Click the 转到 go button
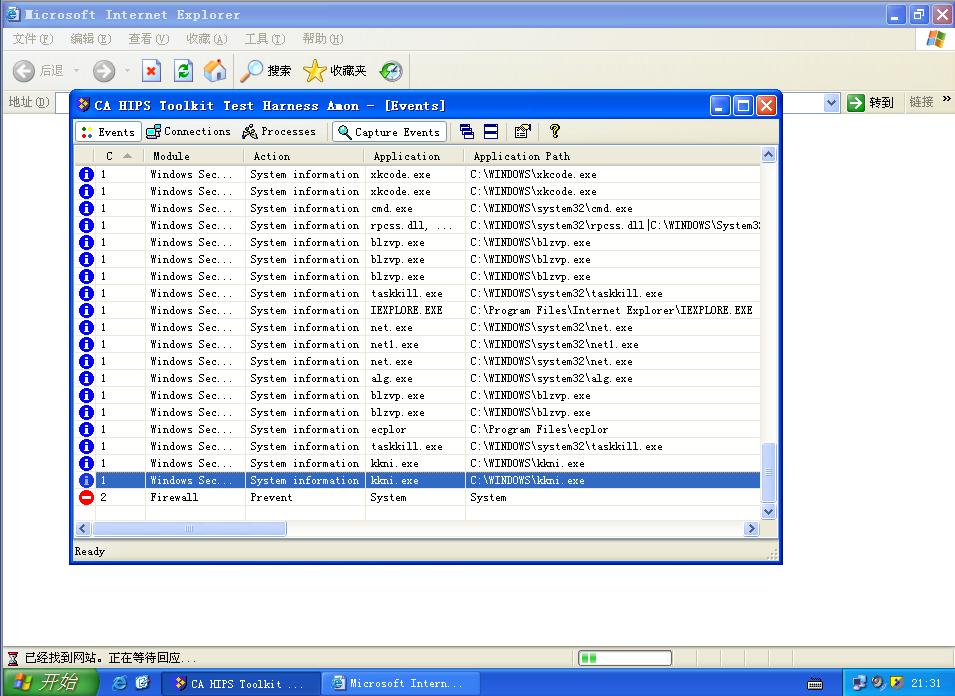Screen dimensions: 955x696 pyautogui.click(x=870, y=102)
